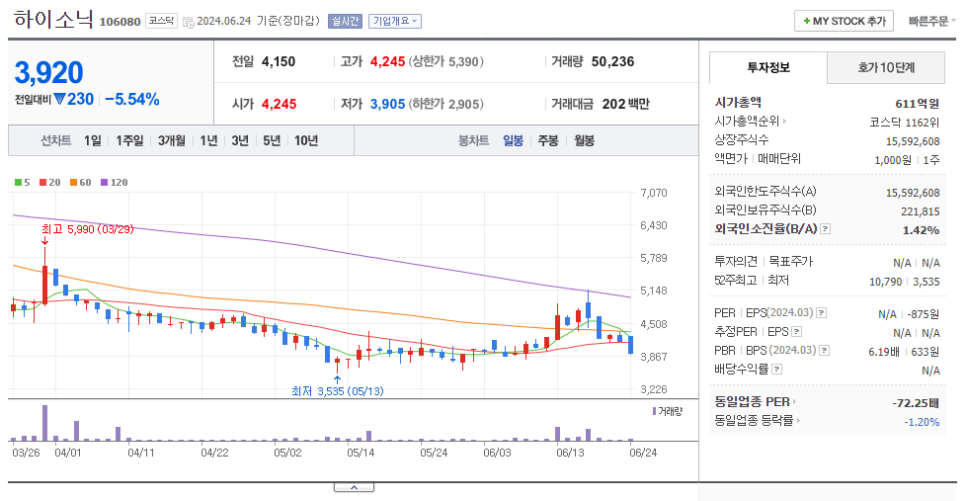Click the 거래대금 value 202 백만
Viewport: 966px width, 501px height.
pyautogui.click(x=625, y=104)
